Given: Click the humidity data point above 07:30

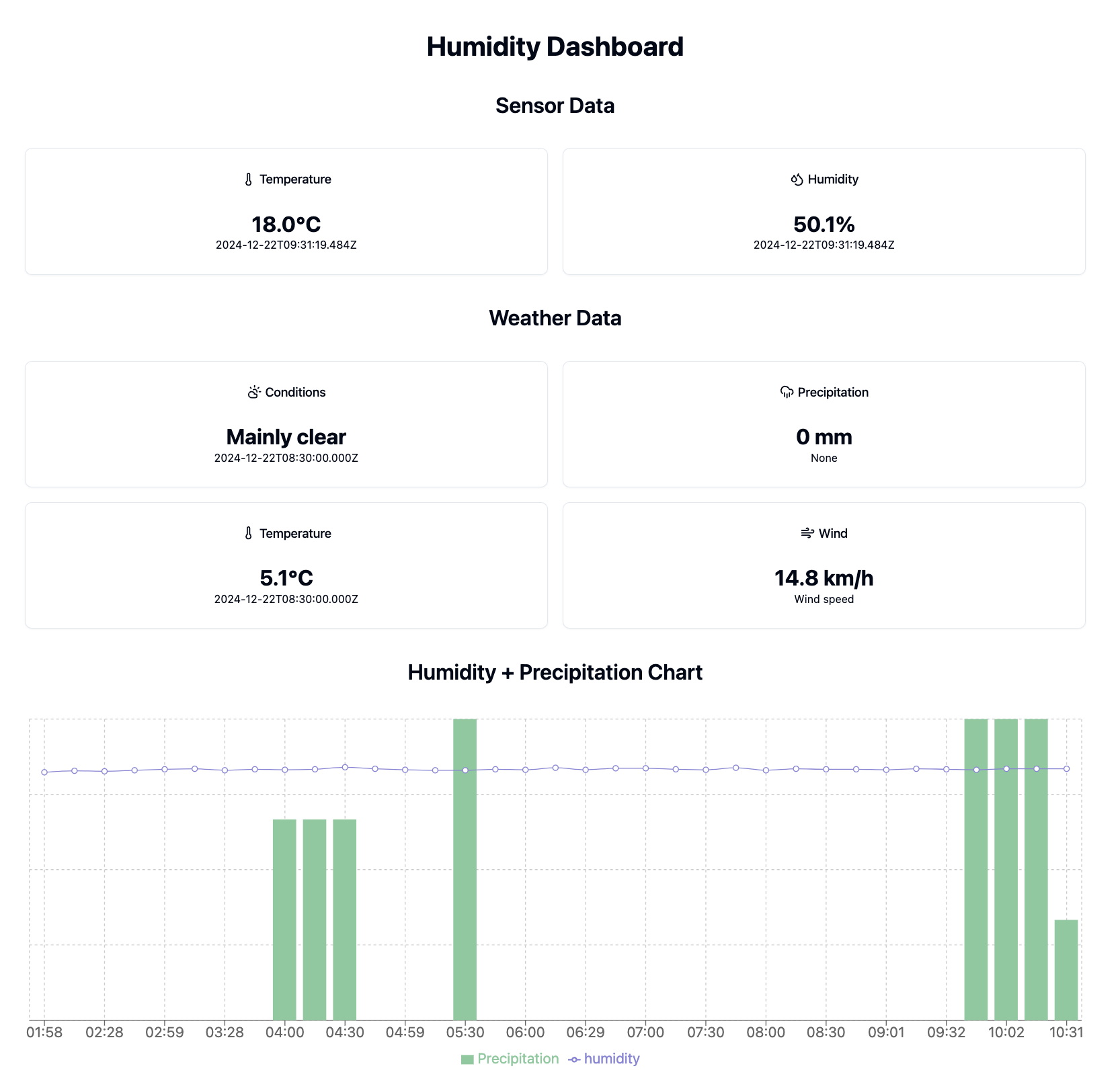Looking at the screenshot, I should click(705, 771).
